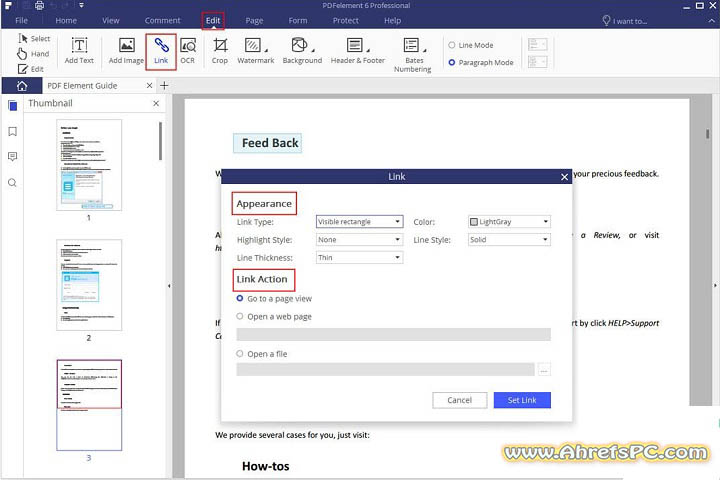This screenshot has width=720, height=480.
Task: Switch to the Home tab
Action: 66,21
